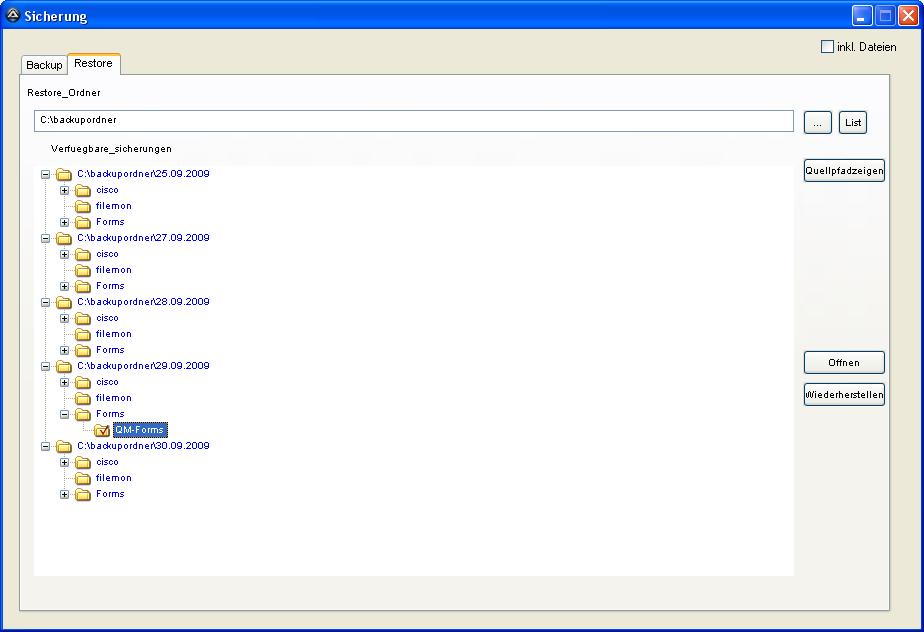Select the Restore tab
Viewport: 924px width, 632px height.
click(93, 64)
